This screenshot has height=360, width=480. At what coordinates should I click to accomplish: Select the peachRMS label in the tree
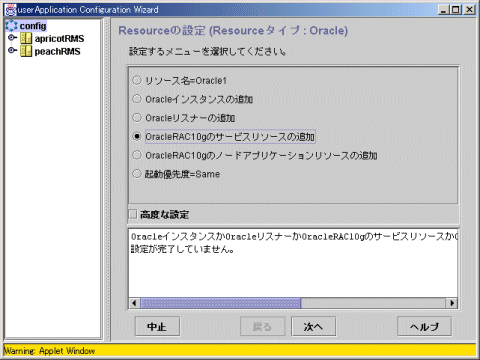57,51
